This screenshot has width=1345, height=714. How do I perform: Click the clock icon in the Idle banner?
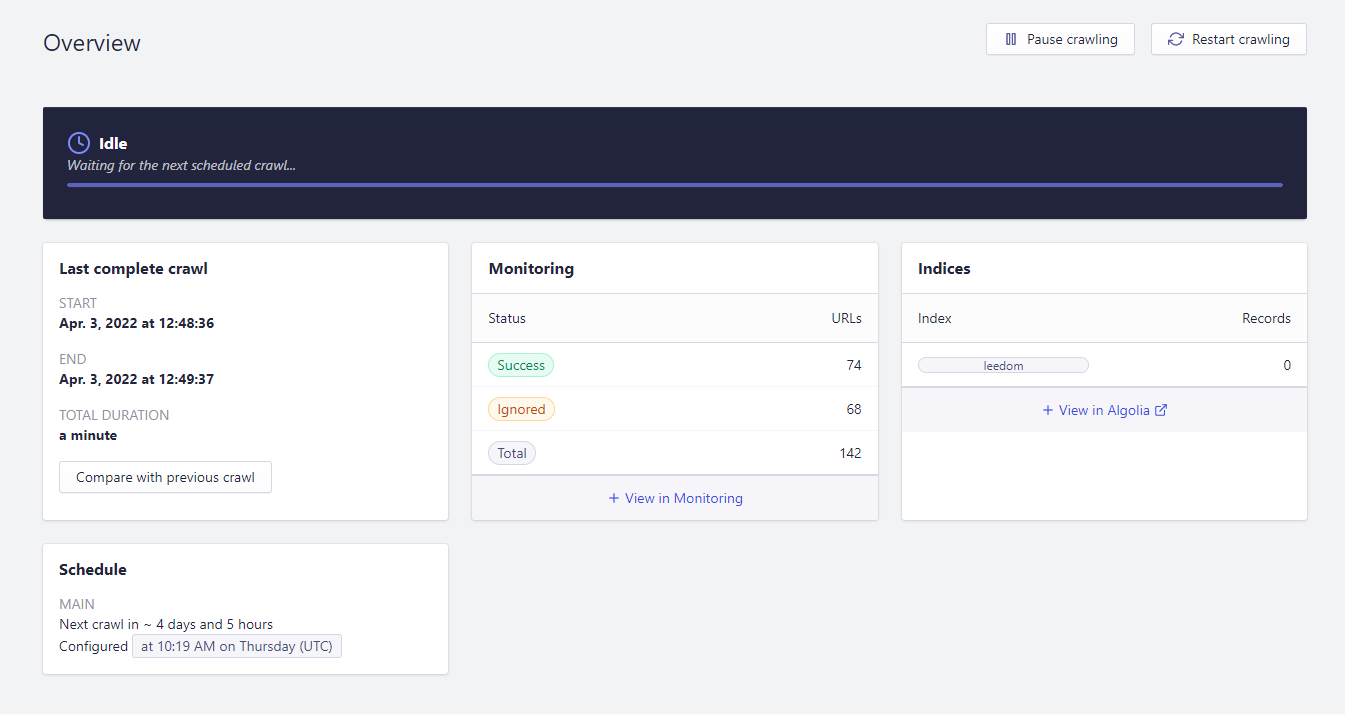point(78,142)
